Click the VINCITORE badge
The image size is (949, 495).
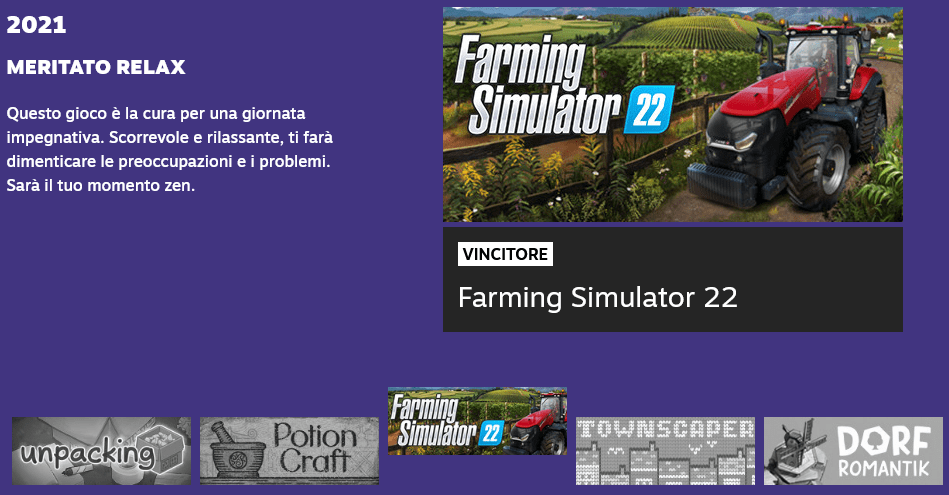coord(505,254)
